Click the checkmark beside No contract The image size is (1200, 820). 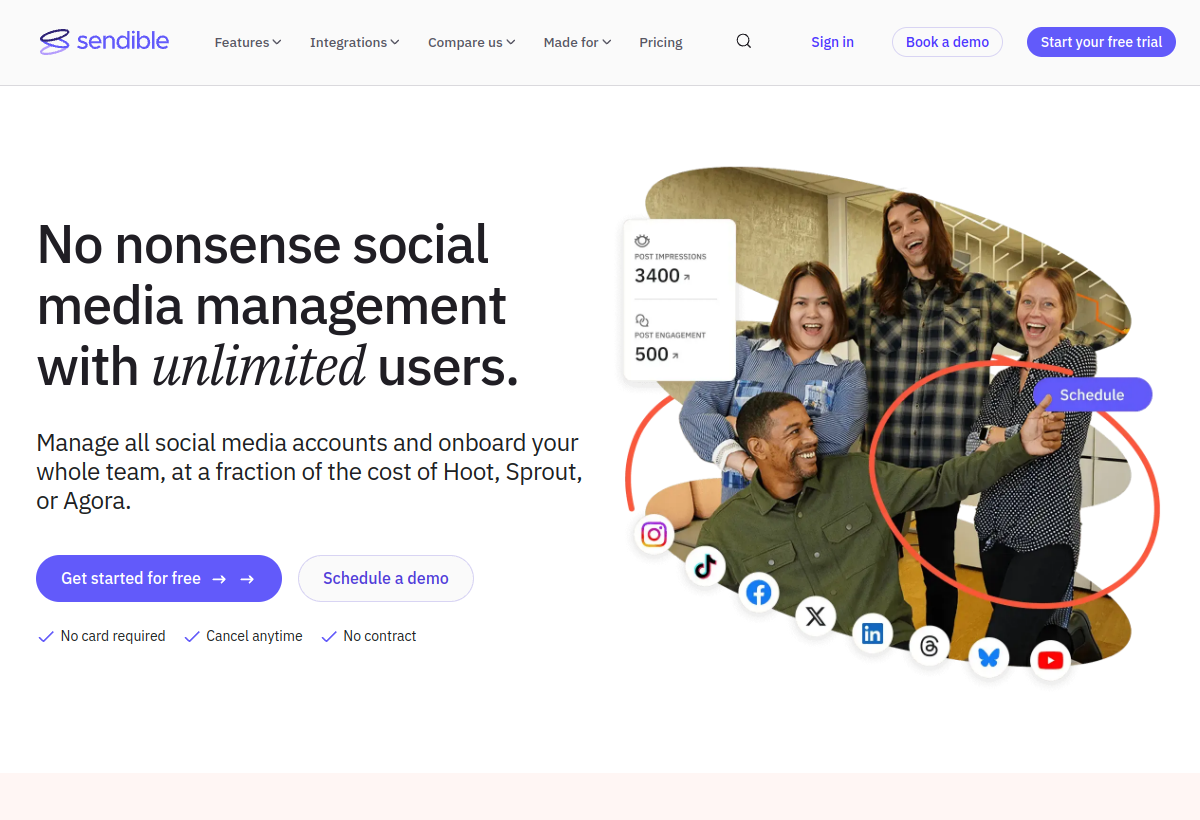328,636
